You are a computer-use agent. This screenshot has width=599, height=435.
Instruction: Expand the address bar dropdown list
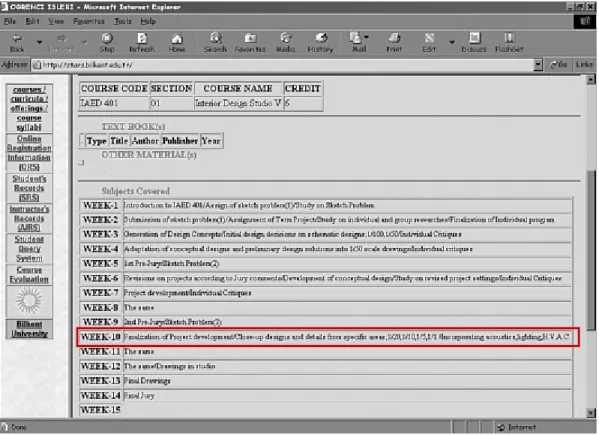538,65
